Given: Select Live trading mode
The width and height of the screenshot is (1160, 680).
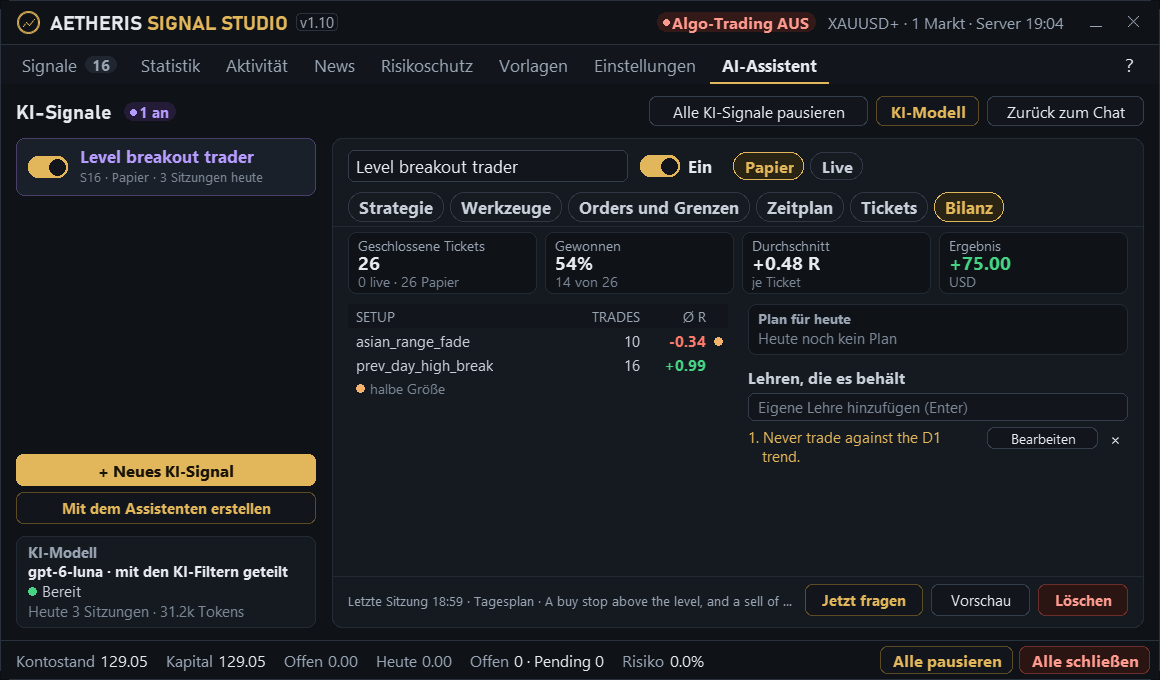Looking at the screenshot, I should point(837,167).
